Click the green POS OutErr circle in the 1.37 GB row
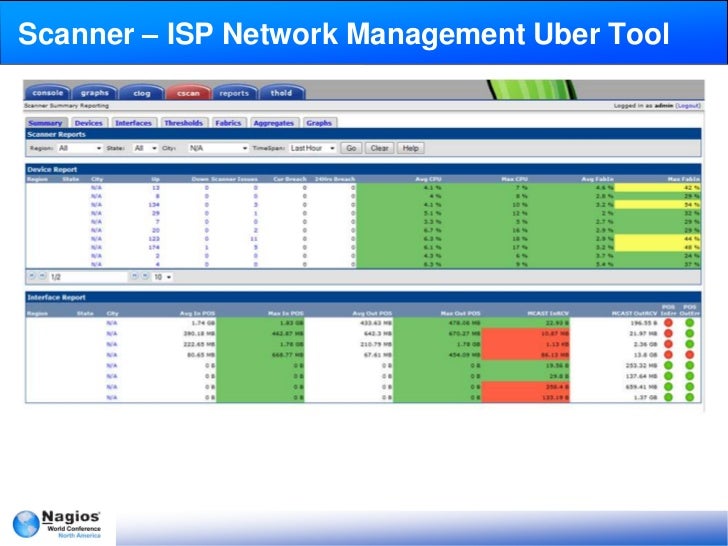The height and width of the screenshot is (546, 728). point(689,397)
